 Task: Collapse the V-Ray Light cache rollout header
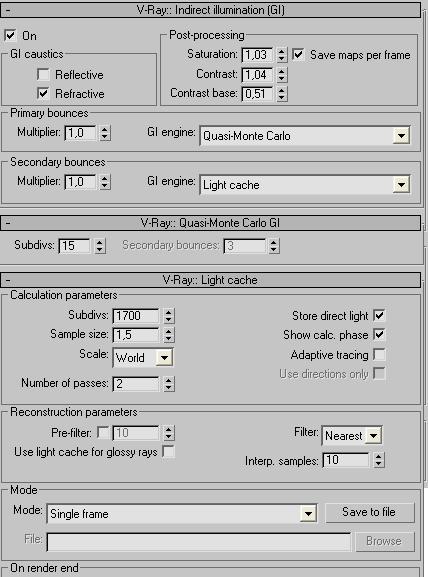[210, 280]
